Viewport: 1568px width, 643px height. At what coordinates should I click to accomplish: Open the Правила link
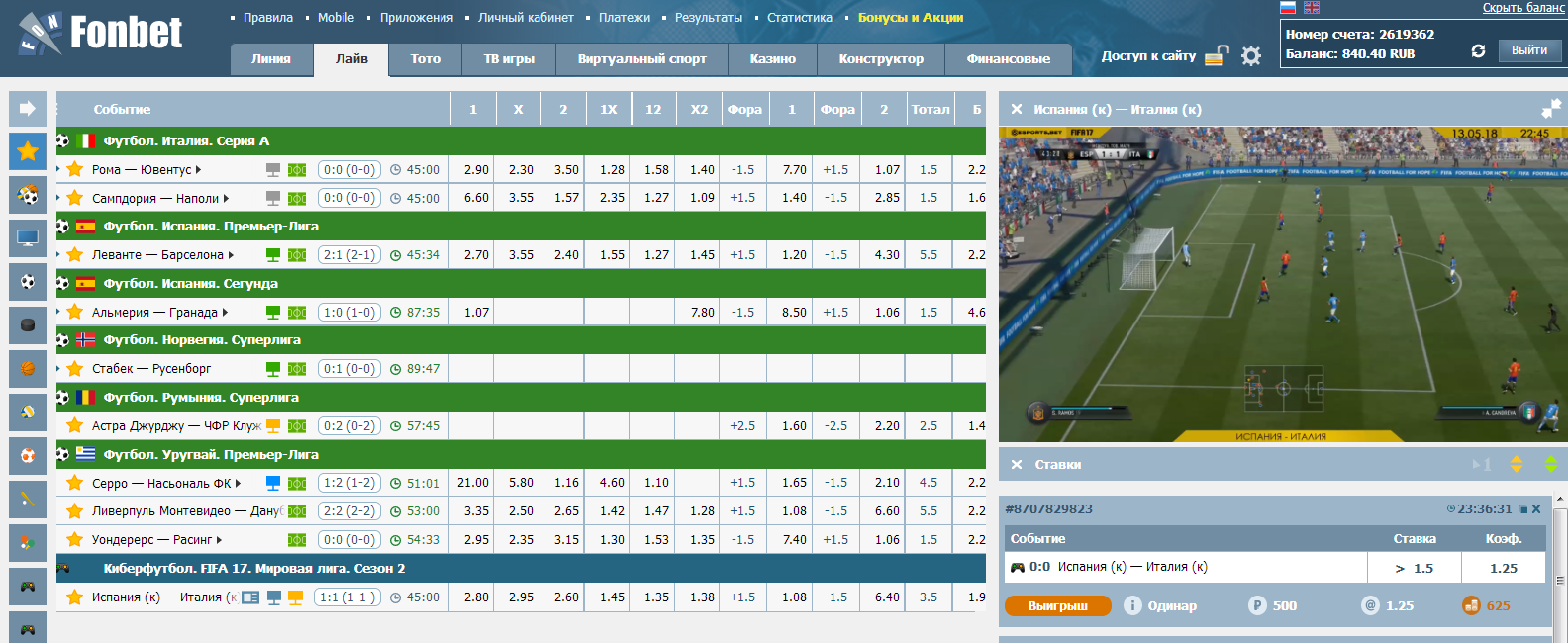coord(268,18)
